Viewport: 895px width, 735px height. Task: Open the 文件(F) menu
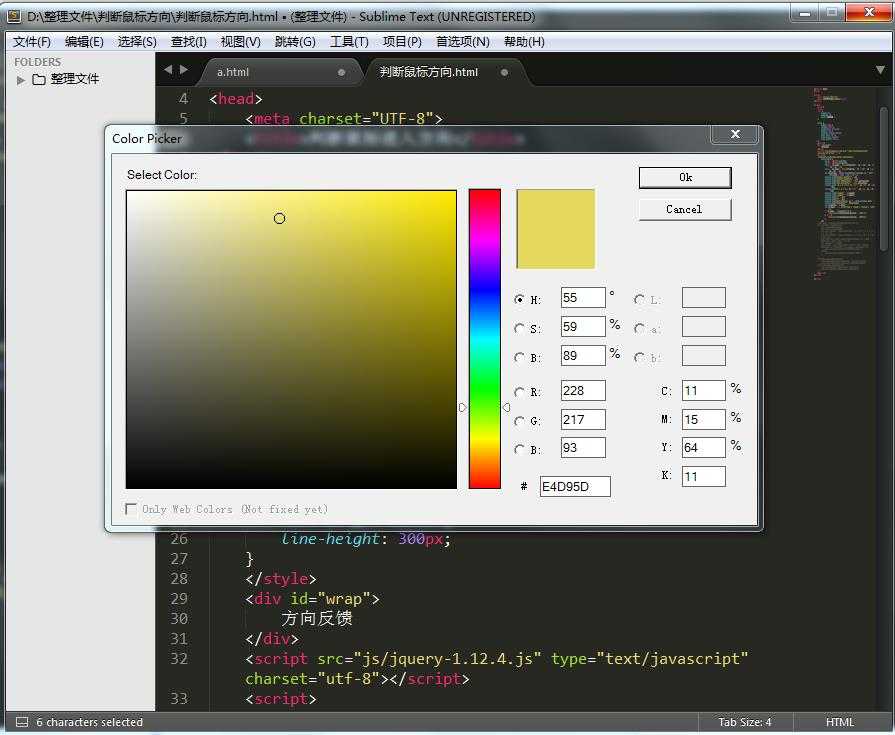coord(32,42)
